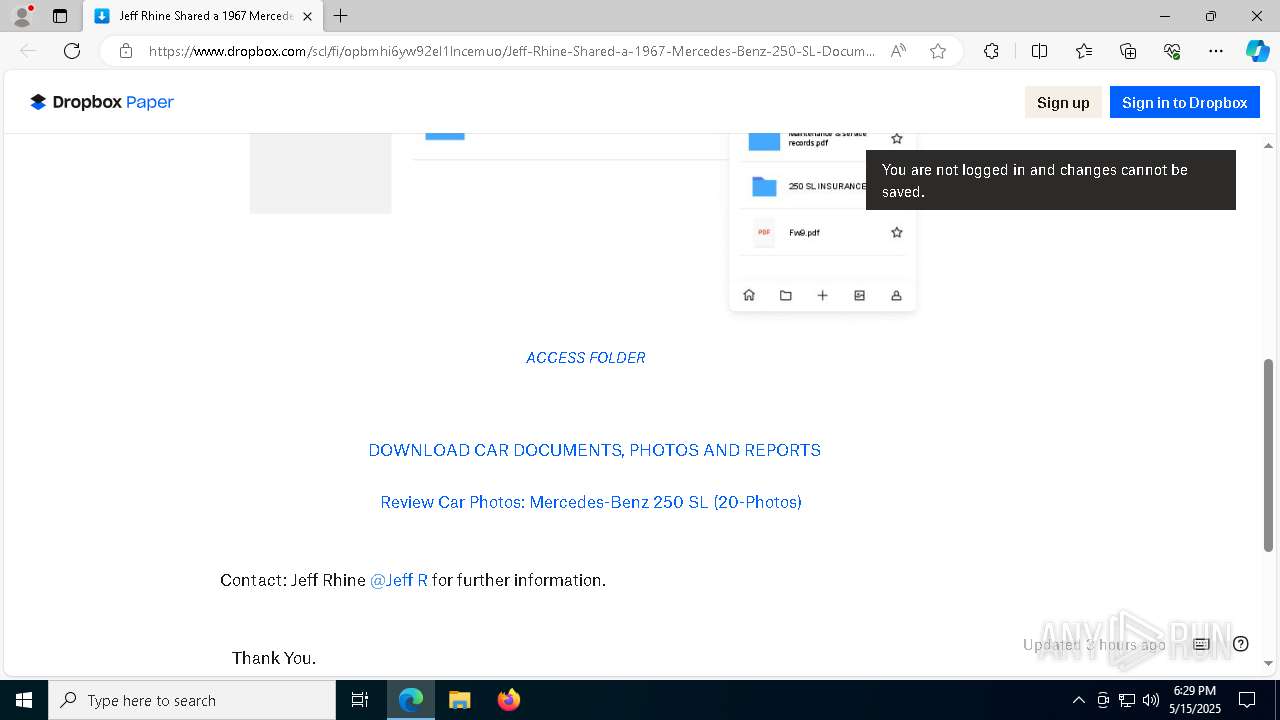Tap the folder icon in mobile preview
The image size is (1280, 720).
[786, 295]
